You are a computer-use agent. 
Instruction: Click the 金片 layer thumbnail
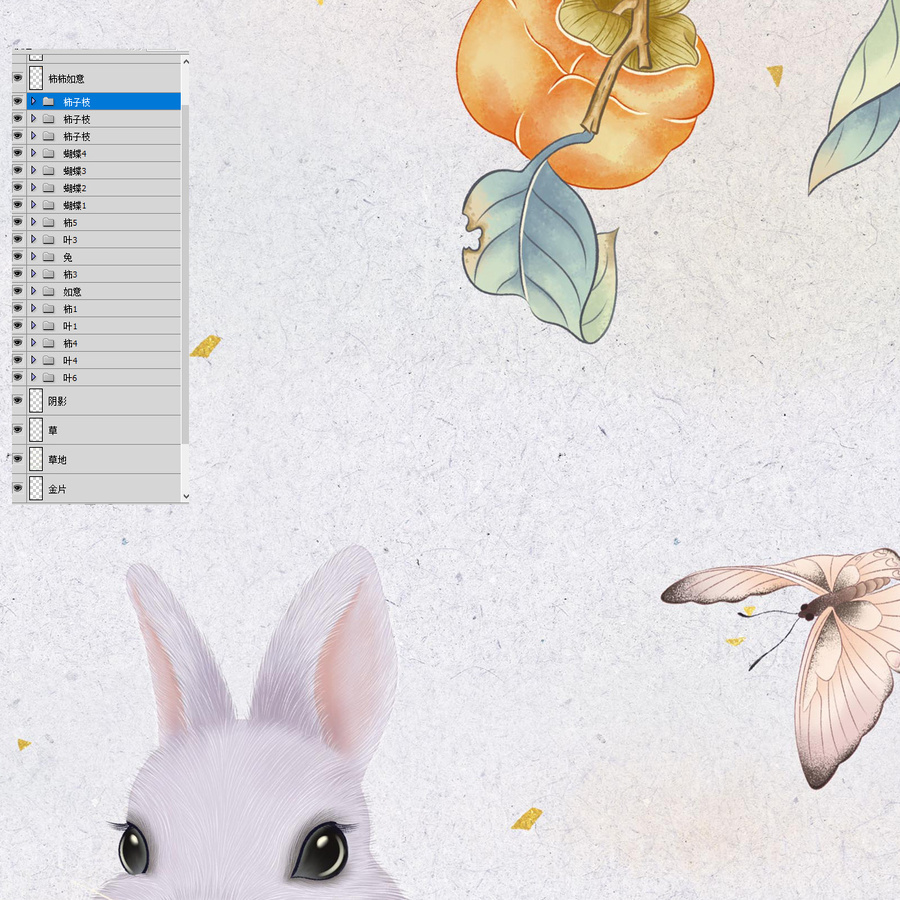coord(36,488)
